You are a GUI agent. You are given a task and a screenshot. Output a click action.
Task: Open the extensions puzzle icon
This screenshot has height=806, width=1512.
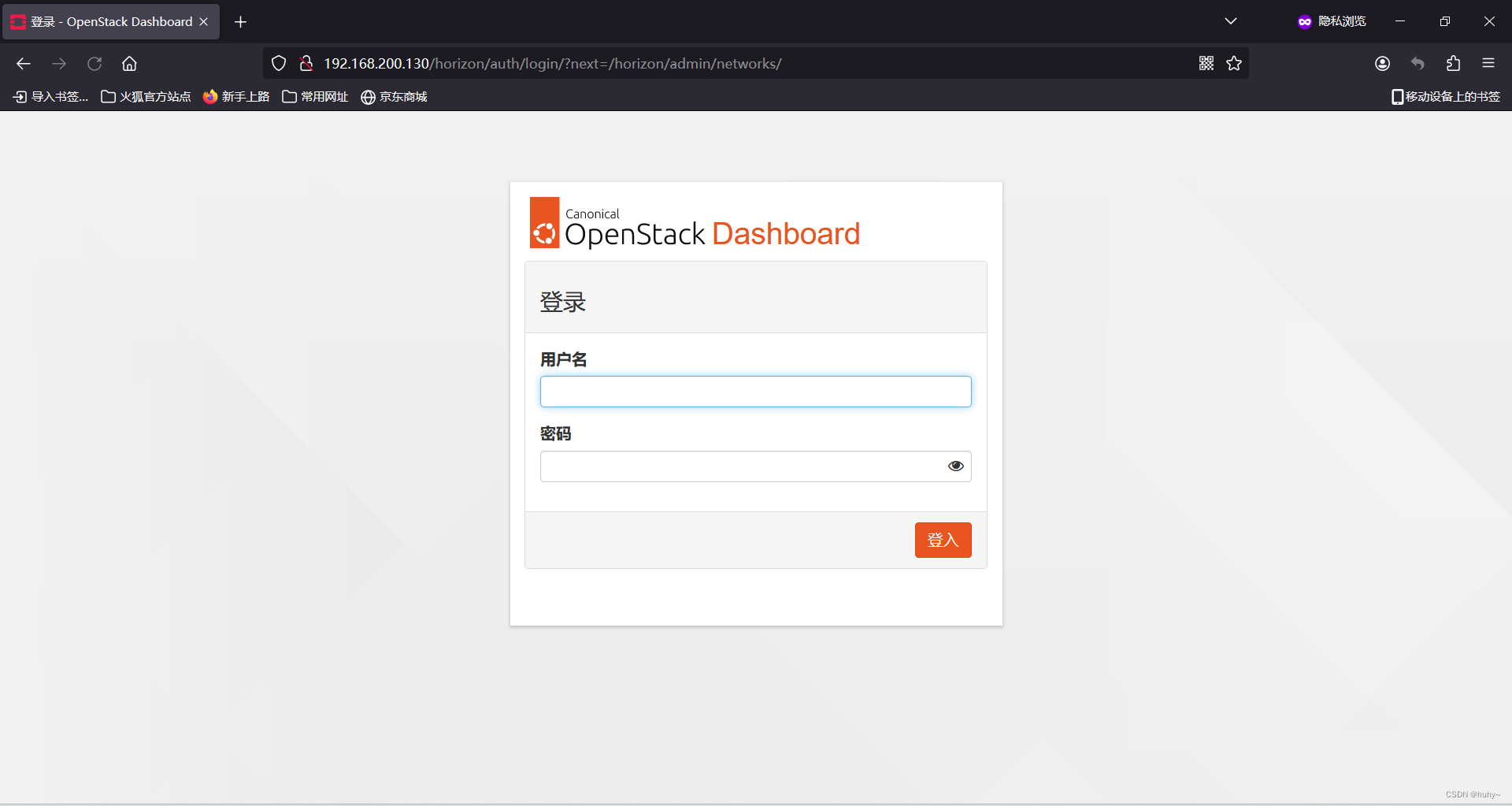(x=1453, y=64)
